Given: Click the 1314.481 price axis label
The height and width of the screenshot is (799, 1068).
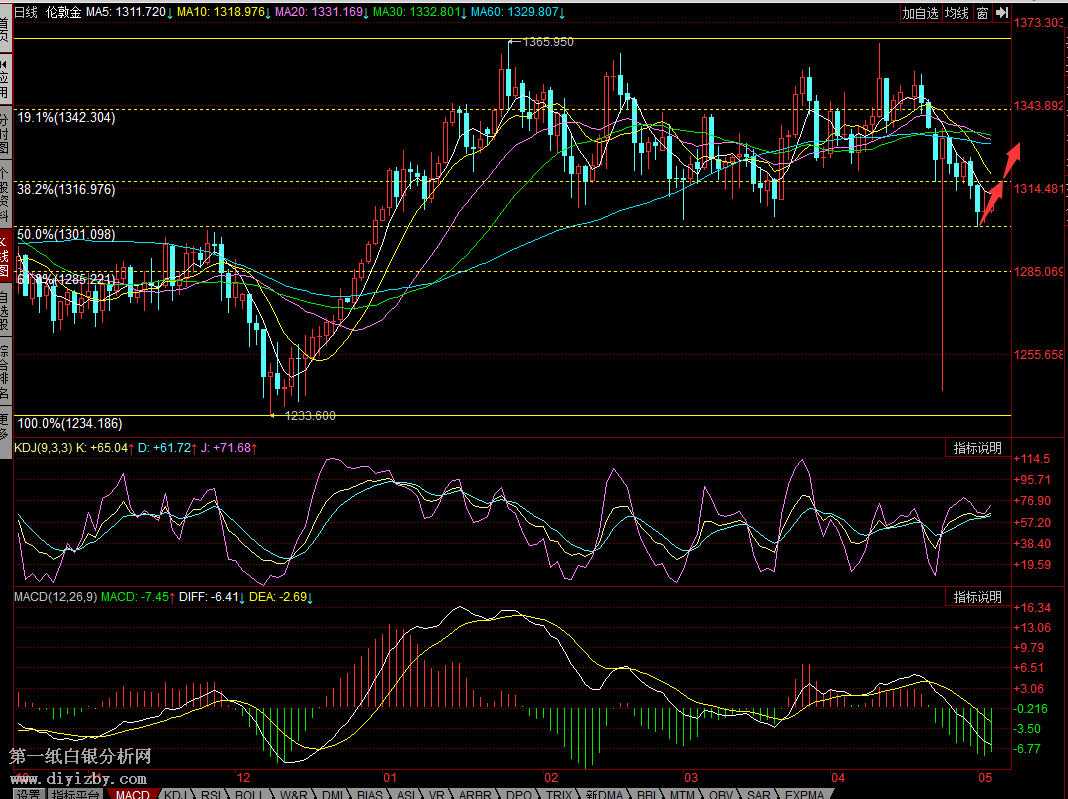Looking at the screenshot, I should click(x=1039, y=189).
